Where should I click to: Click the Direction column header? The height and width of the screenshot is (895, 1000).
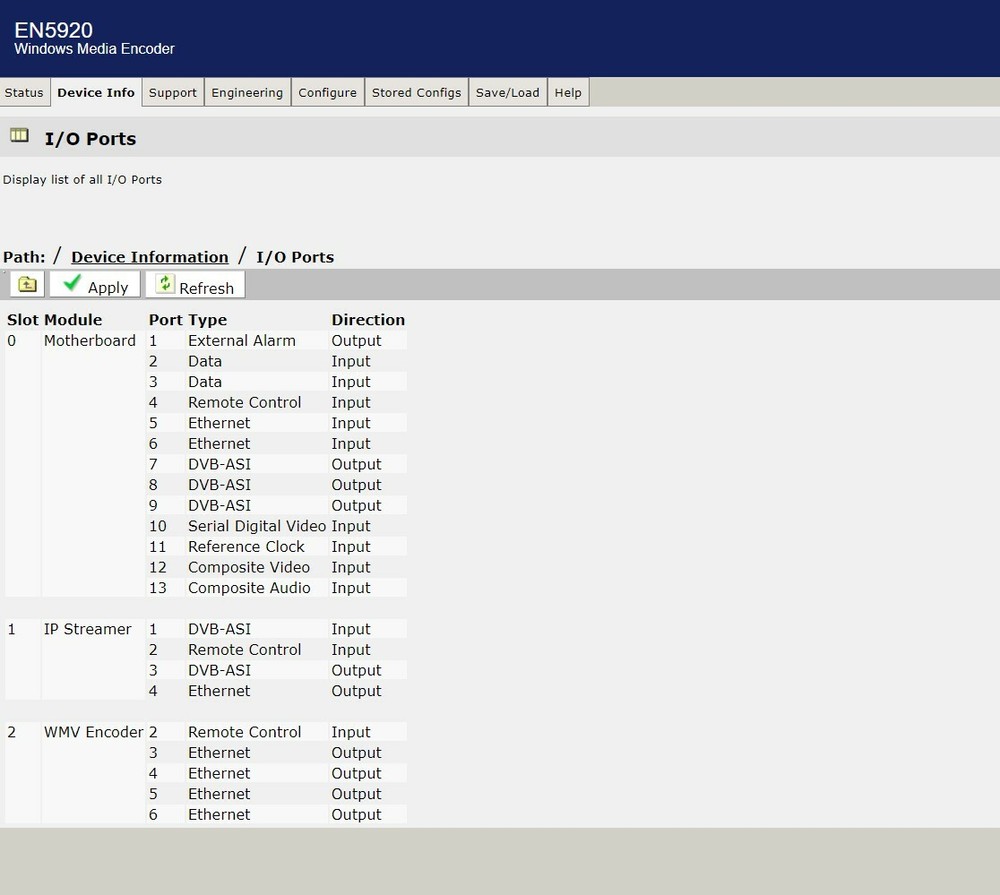[368, 320]
